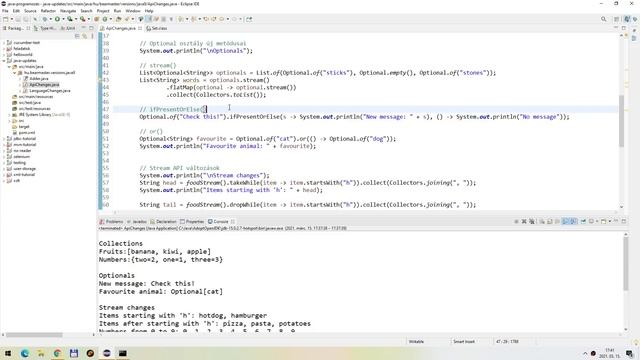Run the program with green Run button
Image resolution: width=640 pixels, height=360 pixels.
pyautogui.click(x=57, y=19)
